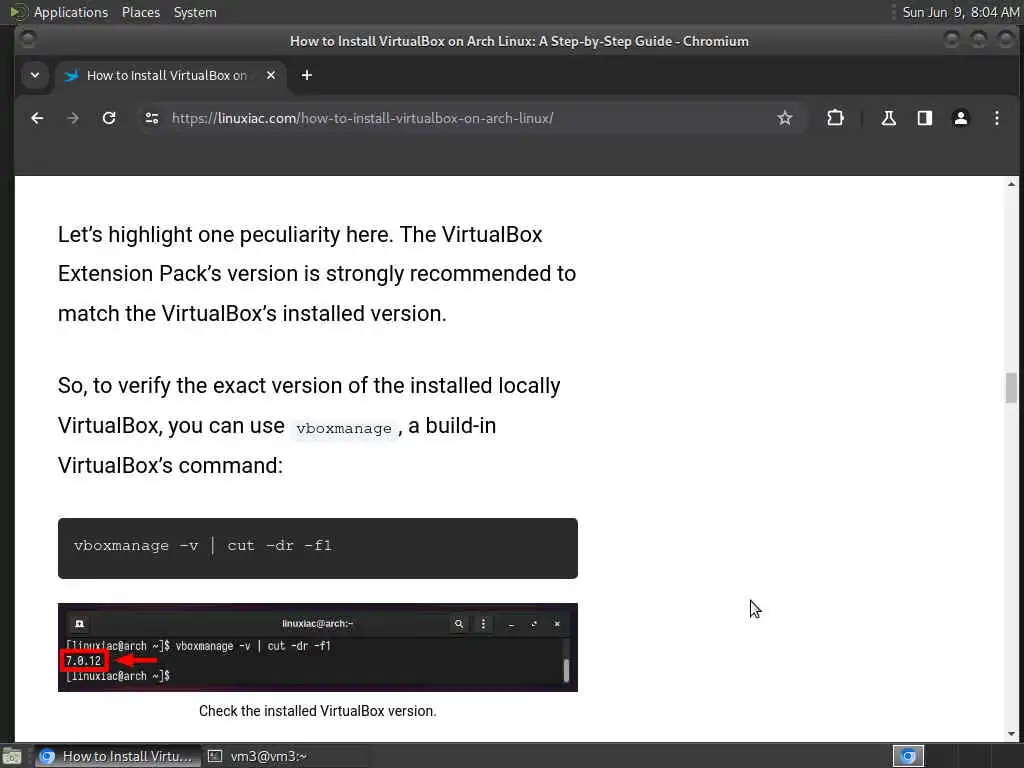
Task: Open Chrome Labs flask icon
Action: point(888,118)
